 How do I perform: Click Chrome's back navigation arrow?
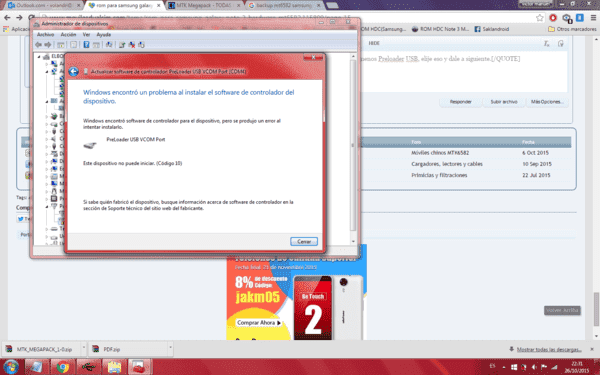pos(7,18)
